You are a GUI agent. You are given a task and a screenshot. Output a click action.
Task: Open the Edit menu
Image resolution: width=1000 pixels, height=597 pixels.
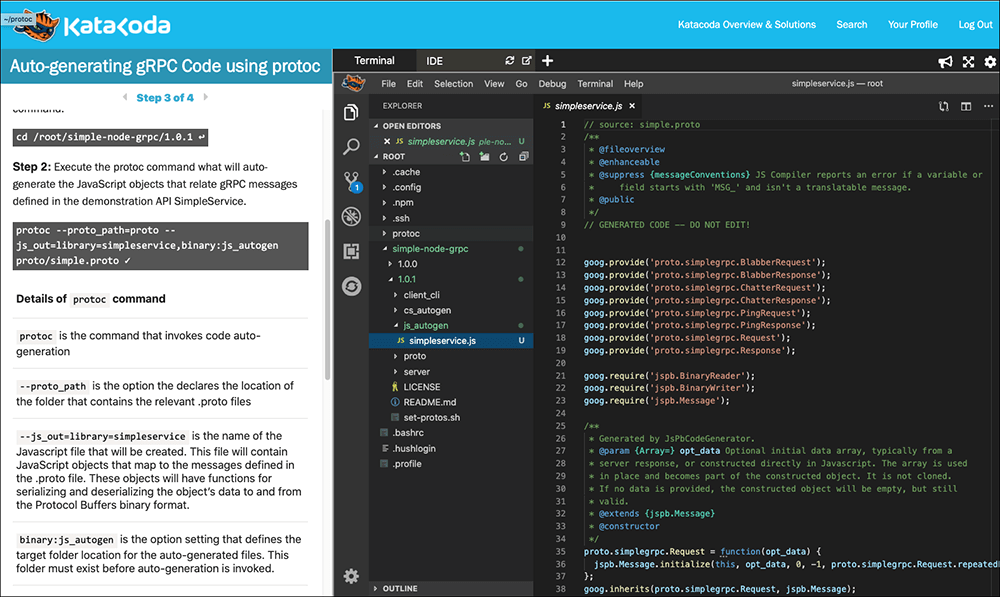click(x=415, y=84)
